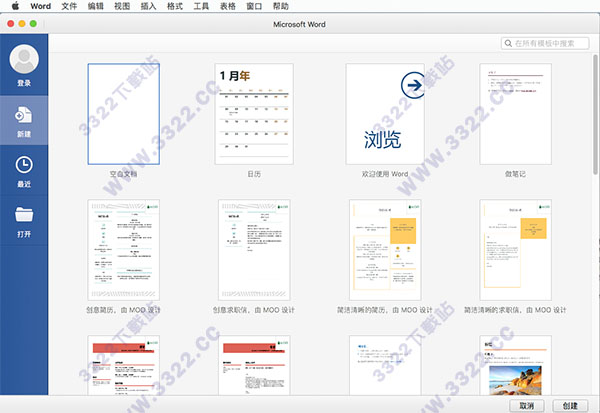Click the 简洁清晰的简历，由 MOO 设计 caption
This screenshot has width=600, height=413.
click(385, 310)
